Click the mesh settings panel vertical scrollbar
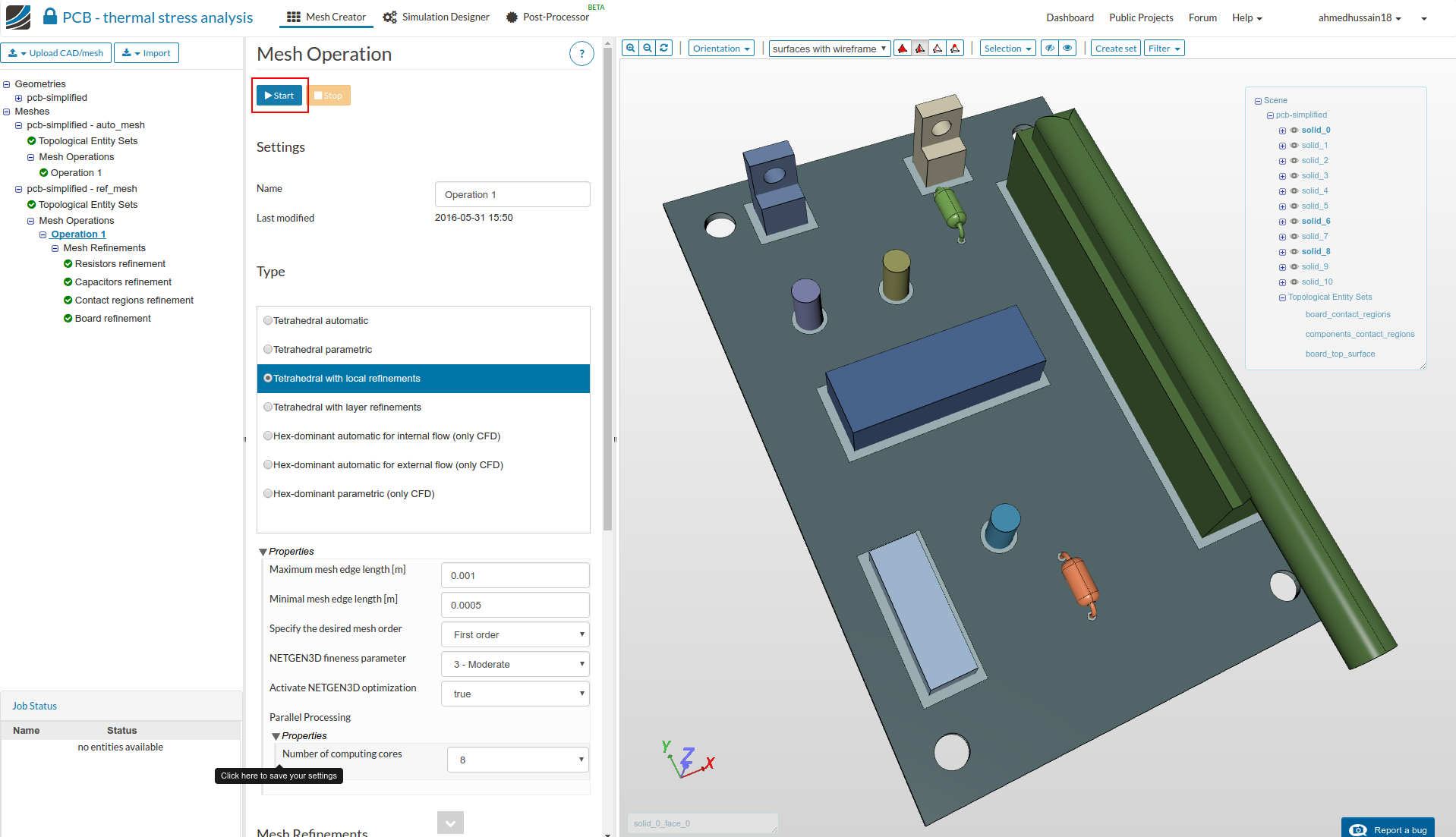The height and width of the screenshot is (837, 1456). [x=607, y=288]
